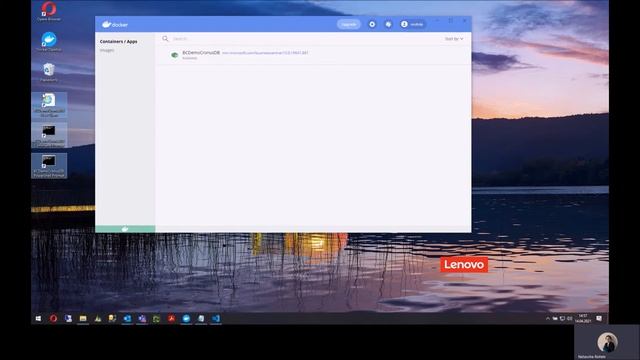Click the taskbar clock and date

tap(583, 319)
